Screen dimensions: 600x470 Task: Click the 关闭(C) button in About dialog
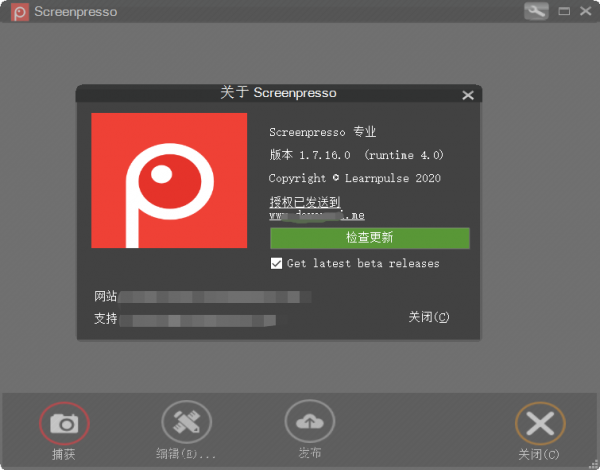429,317
